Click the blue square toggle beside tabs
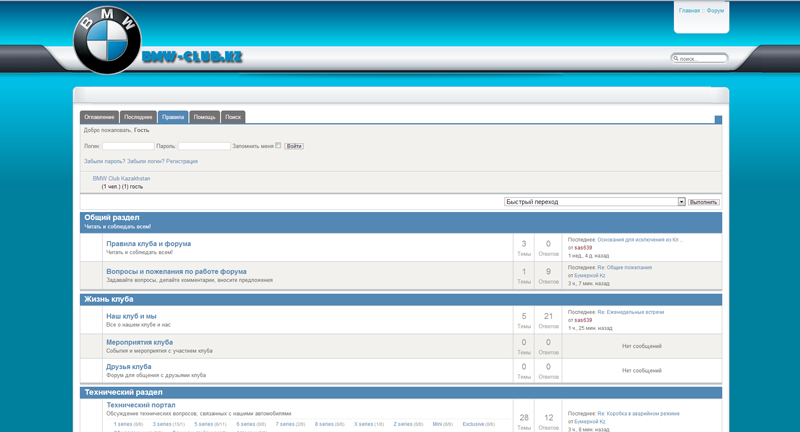800x432 pixels. coord(718,120)
